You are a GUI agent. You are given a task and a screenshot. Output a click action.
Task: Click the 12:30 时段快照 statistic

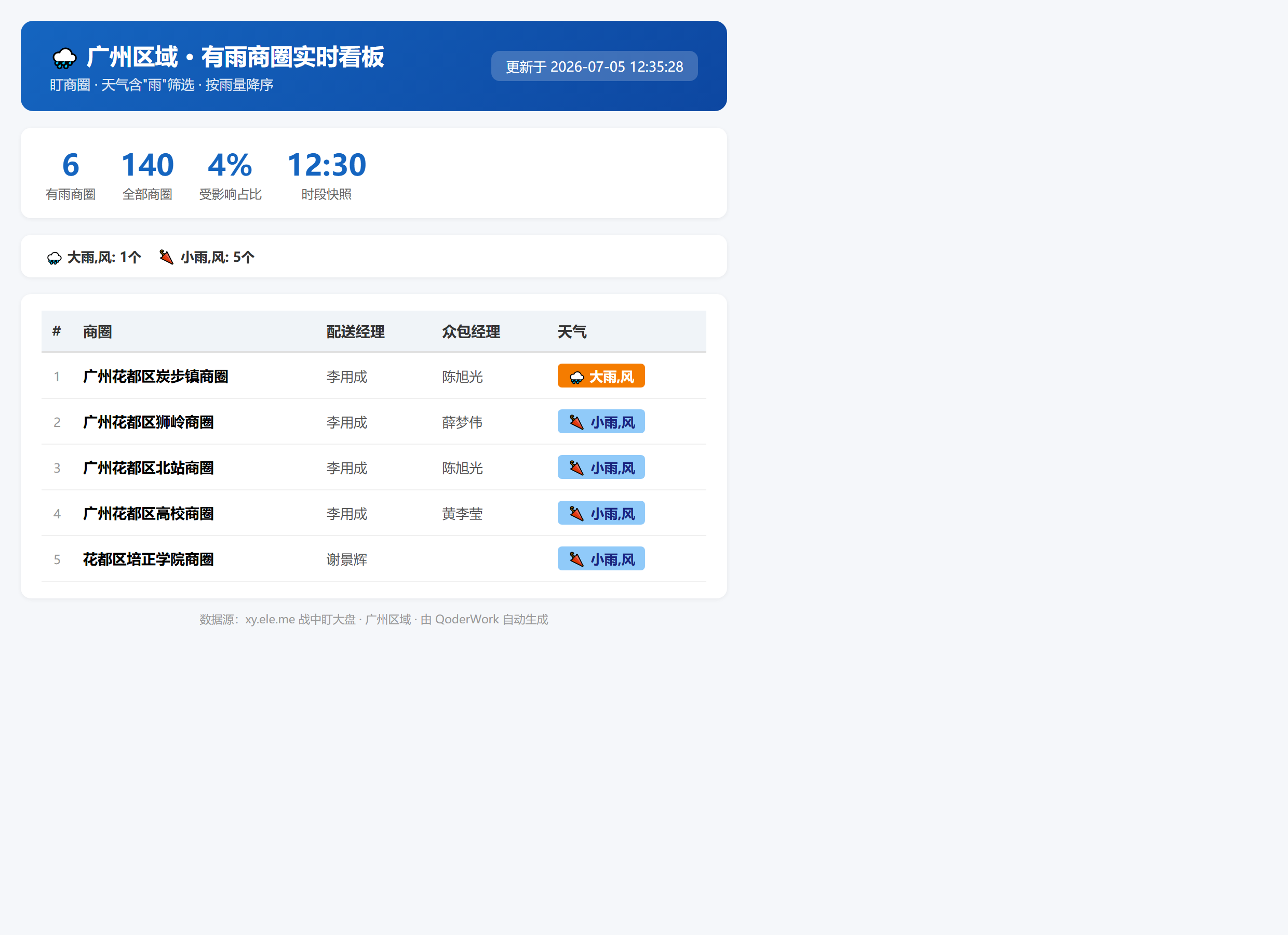click(x=327, y=175)
